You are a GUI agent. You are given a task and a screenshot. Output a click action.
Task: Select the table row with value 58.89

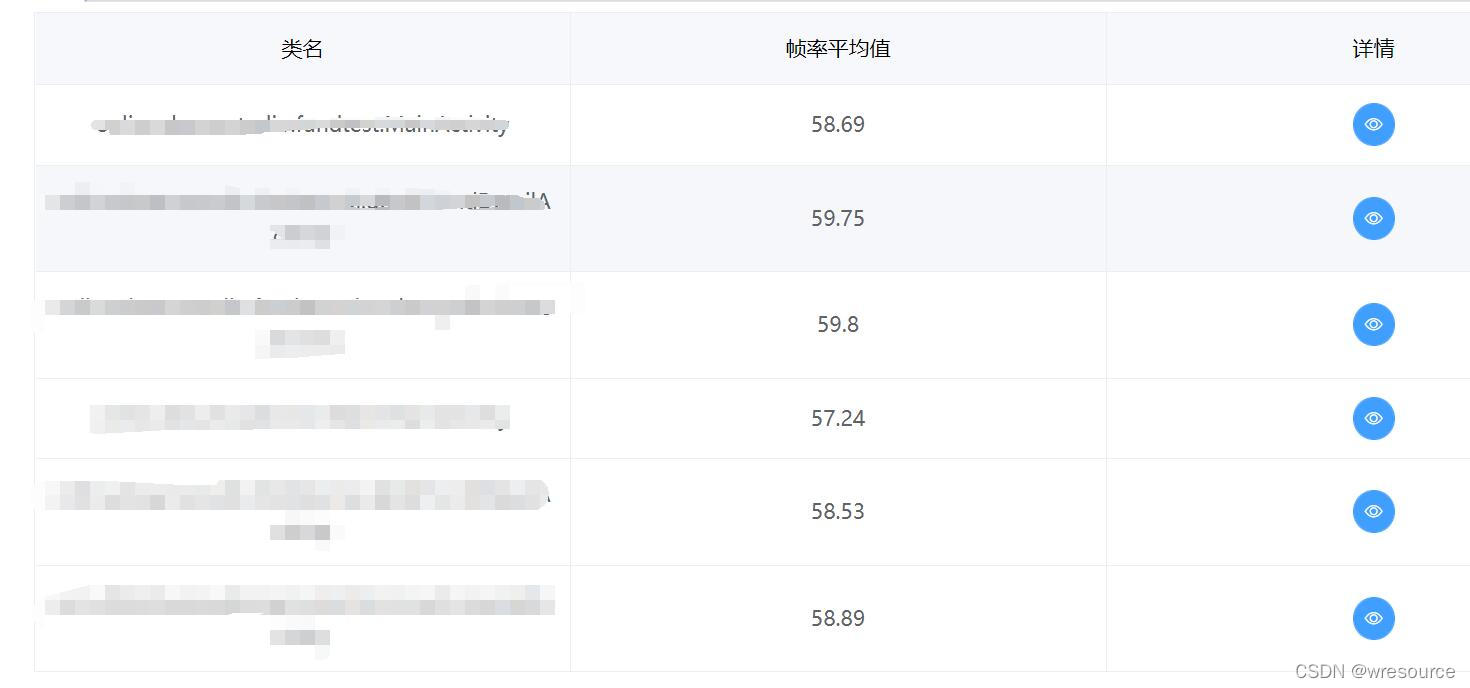(837, 618)
